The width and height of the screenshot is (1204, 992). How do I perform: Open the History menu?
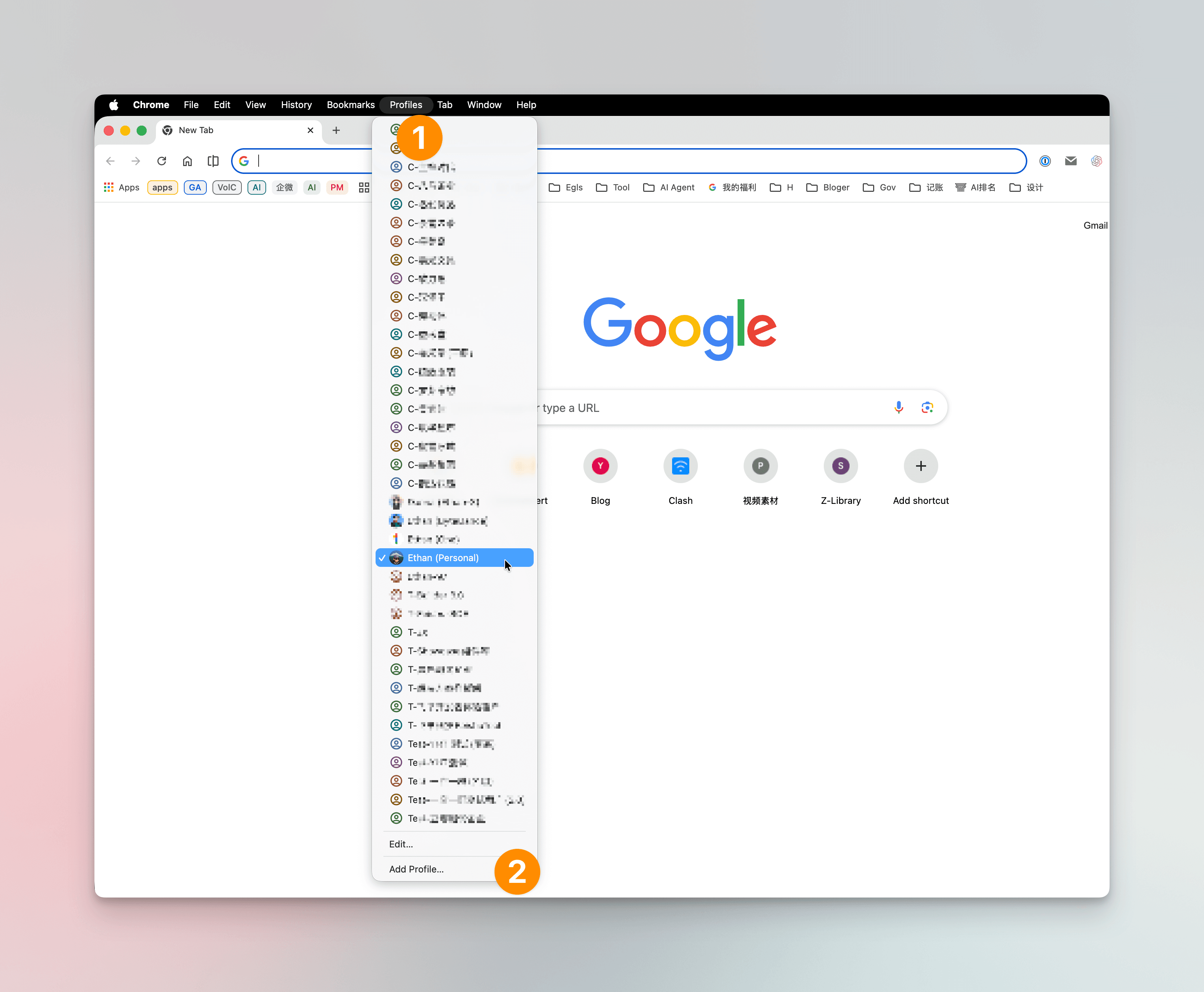click(296, 104)
